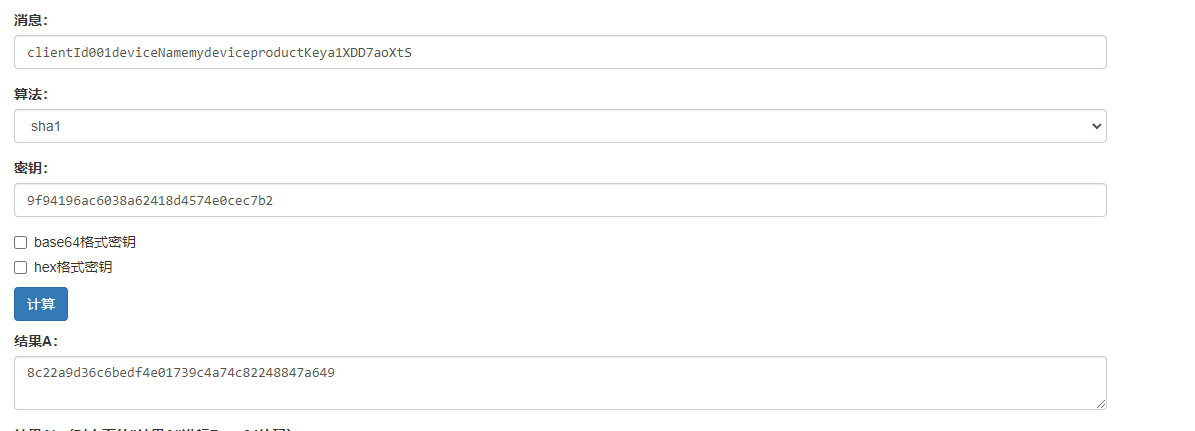The height and width of the screenshot is (431, 1195).
Task: Click the base64格式密钥 label text
Action: (85, 242)
